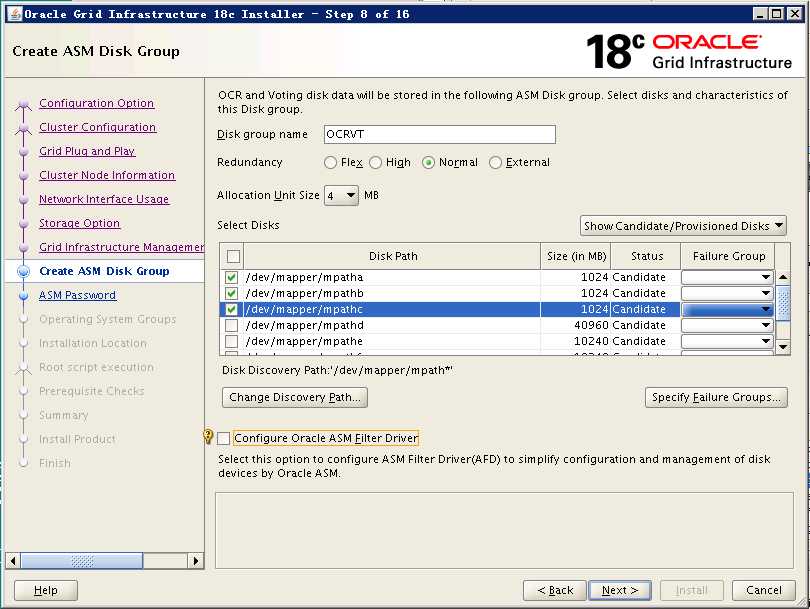Select Flex redundancy radio button
This screenshot has width=810, height=609.
330,163
